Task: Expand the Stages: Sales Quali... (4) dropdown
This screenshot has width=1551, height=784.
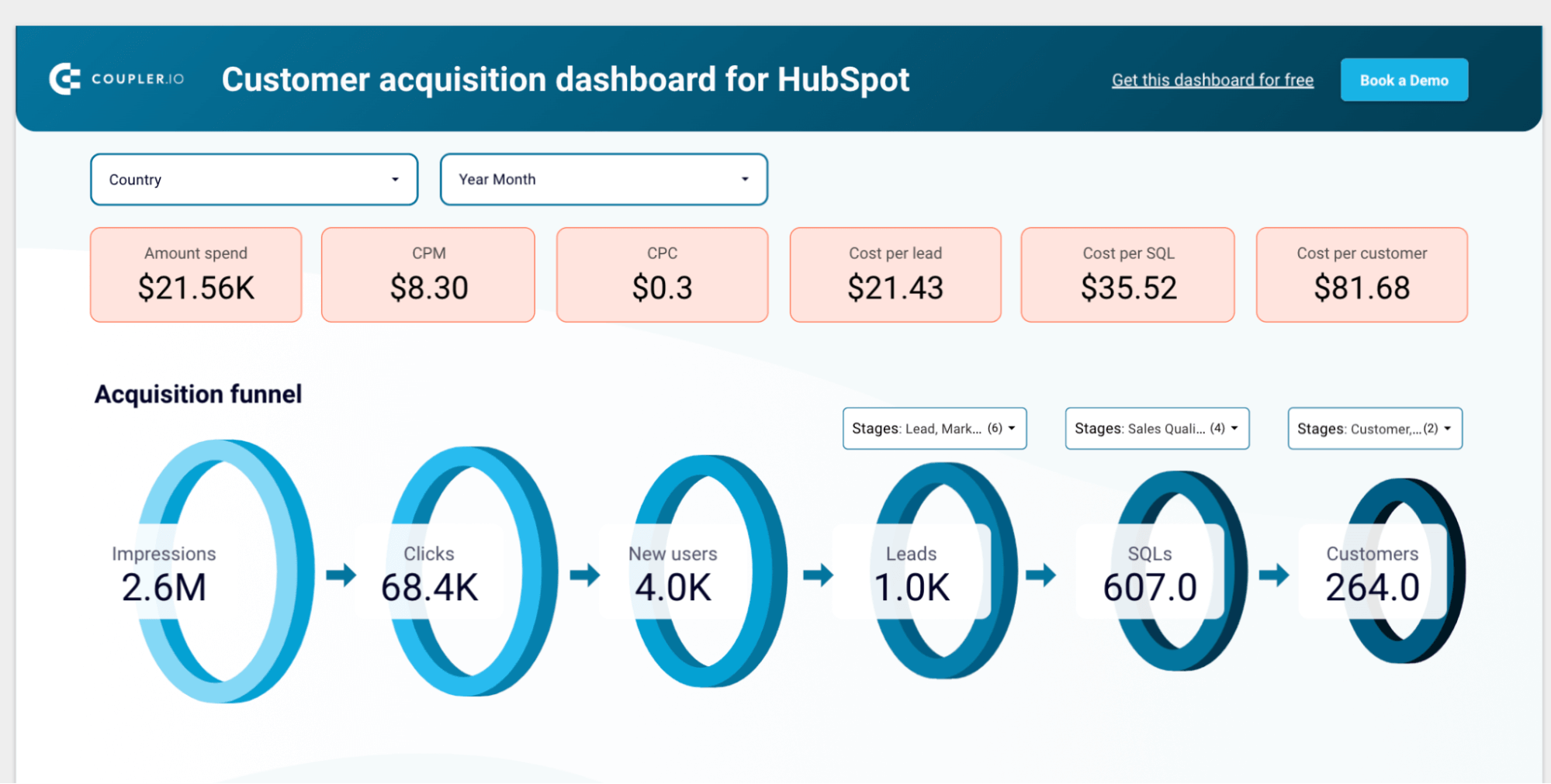Action: (1157, 428)
